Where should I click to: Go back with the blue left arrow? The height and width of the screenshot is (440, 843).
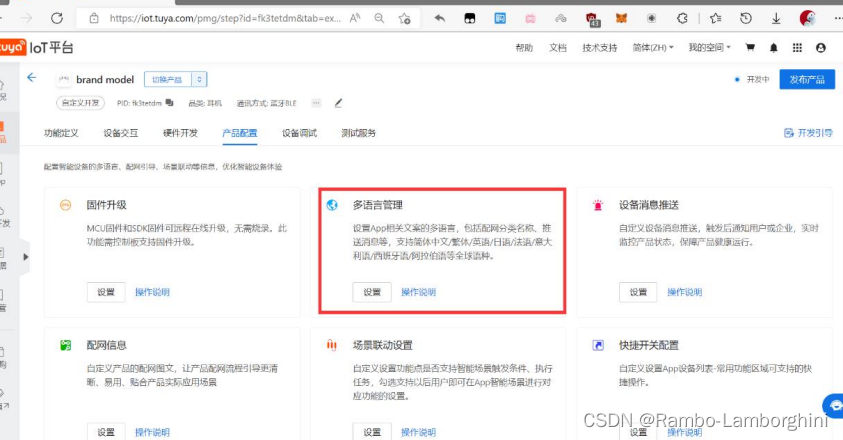[x=32, y=78]
